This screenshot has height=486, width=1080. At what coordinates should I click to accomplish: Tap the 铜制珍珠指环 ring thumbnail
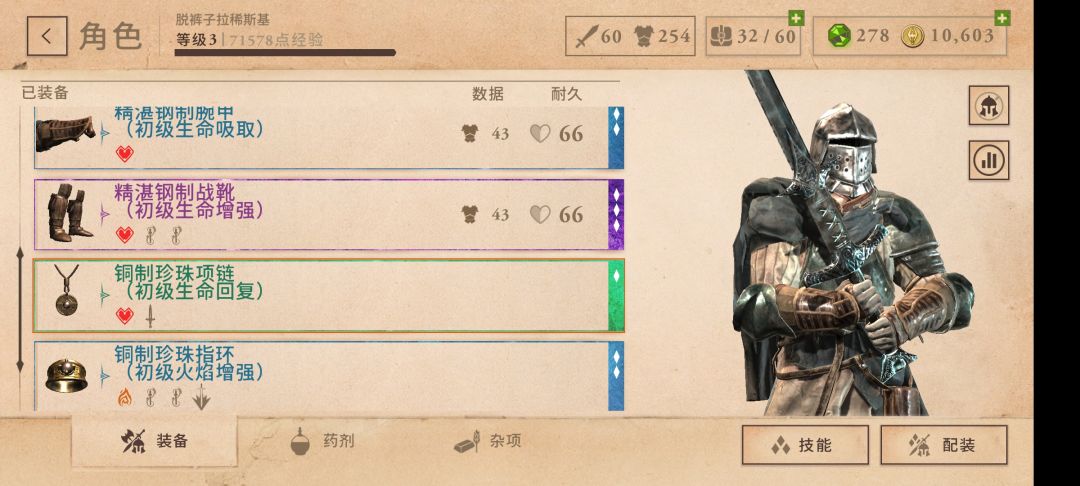tap(66, 376)
